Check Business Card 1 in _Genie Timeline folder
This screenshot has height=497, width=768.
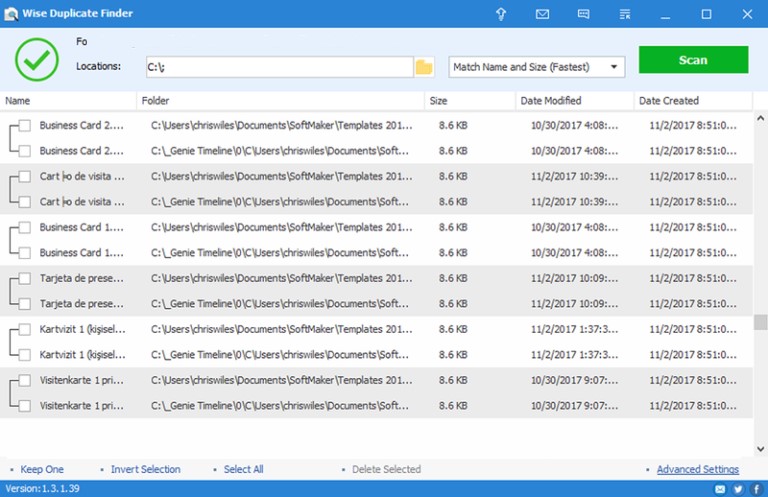click(x=24, y=253)
